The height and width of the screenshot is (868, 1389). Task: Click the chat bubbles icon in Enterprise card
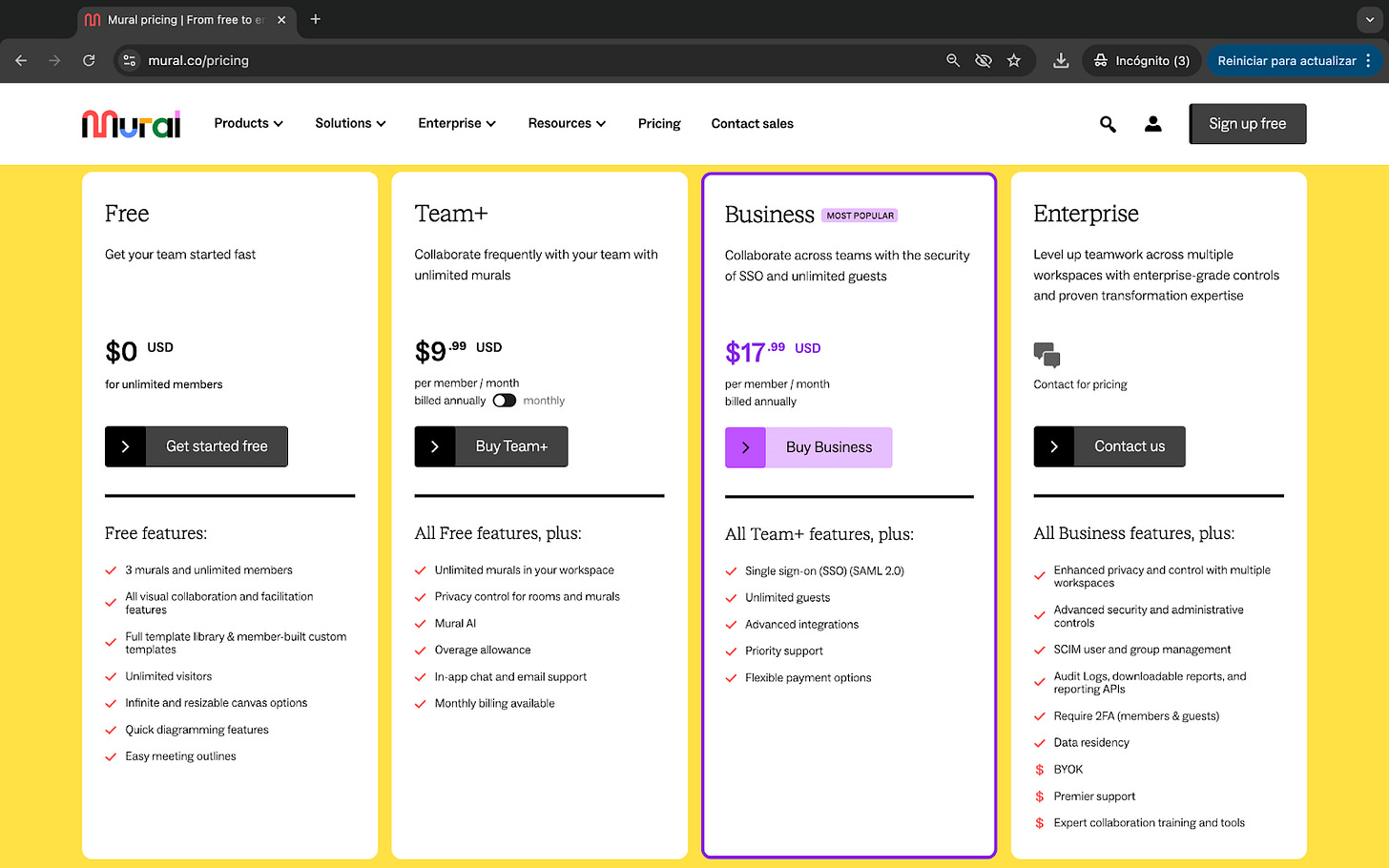tap(1047, 355)
